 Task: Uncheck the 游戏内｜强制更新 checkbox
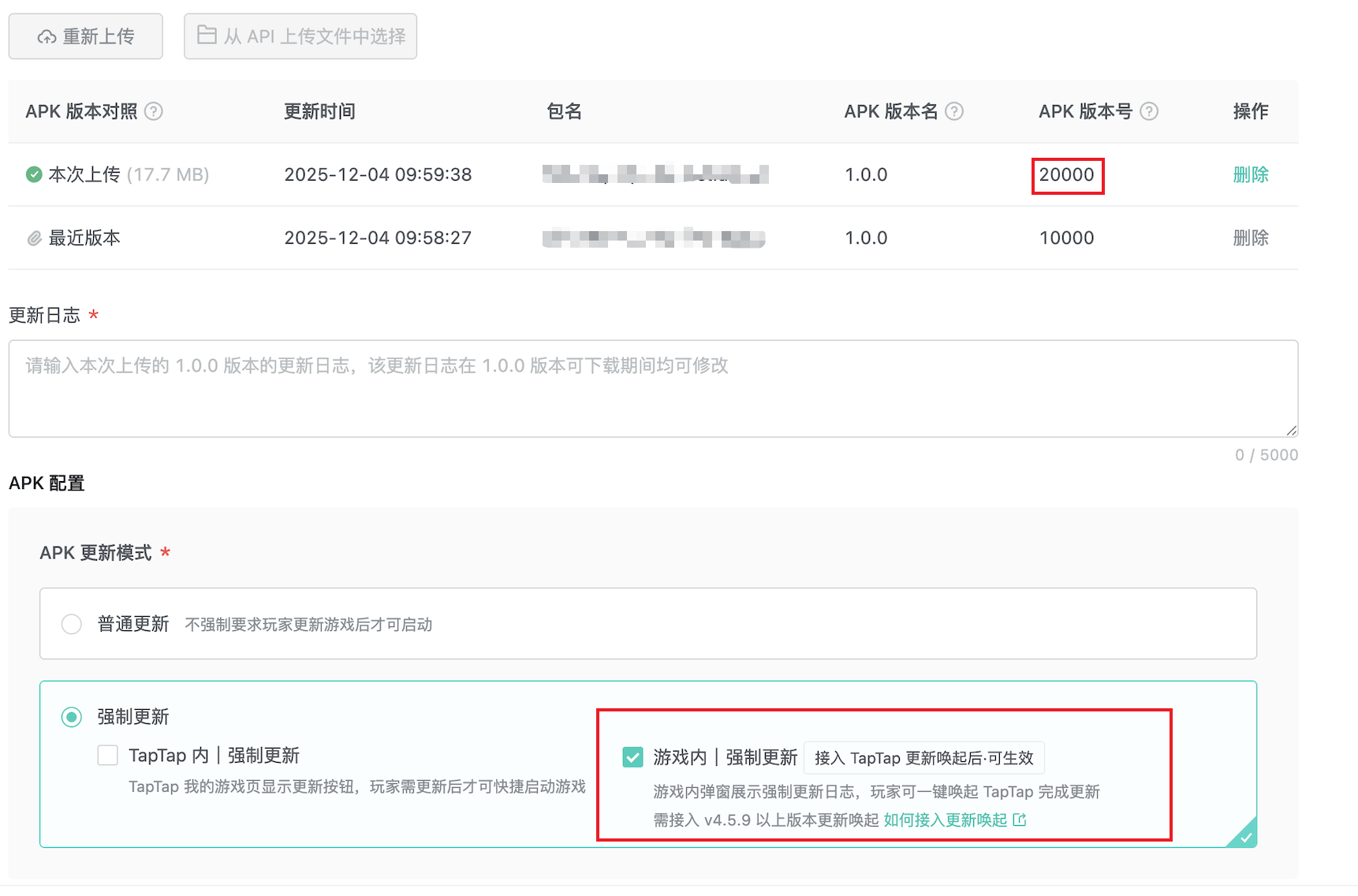(x=632, y=756)
